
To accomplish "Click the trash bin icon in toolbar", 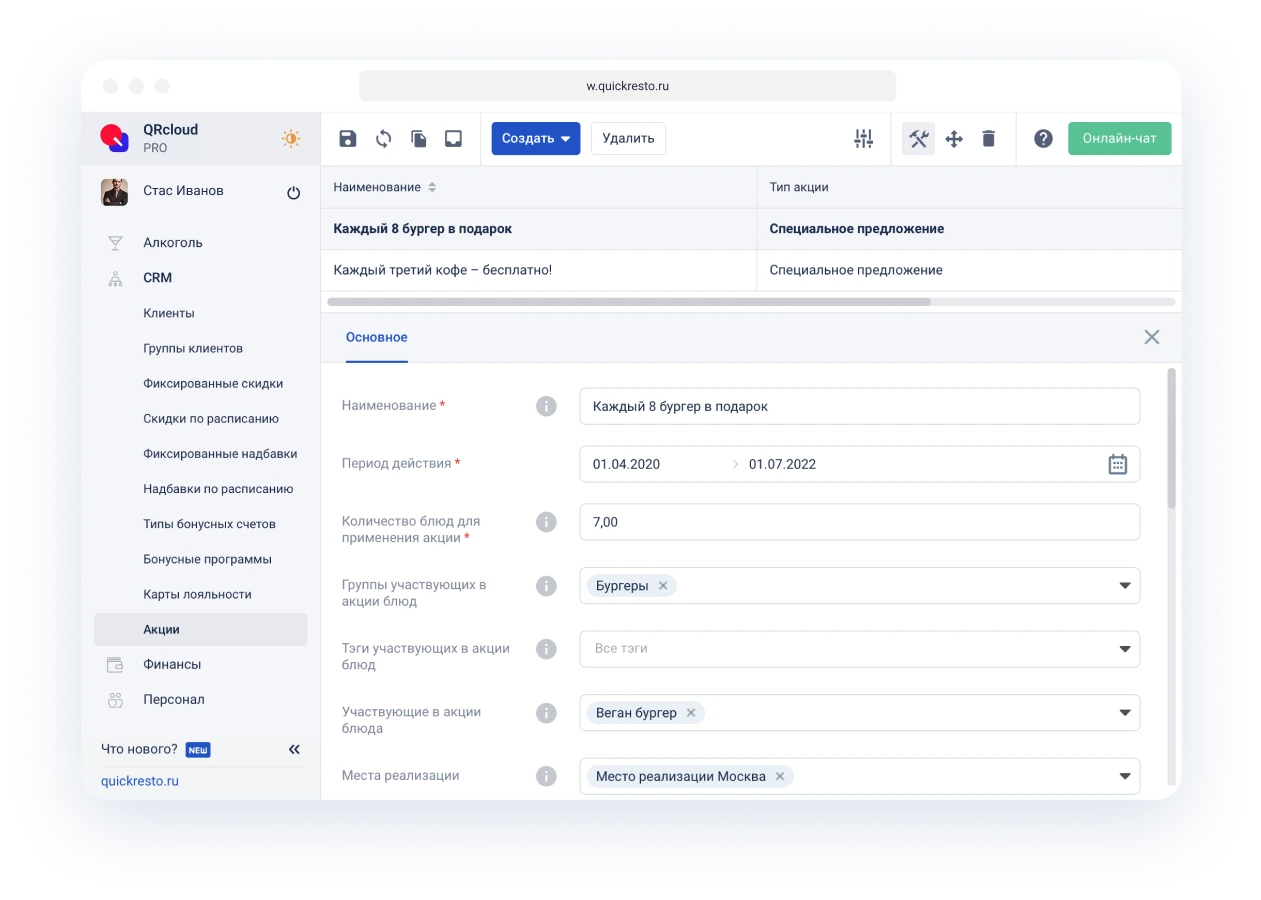I will click(x=989, y=139).
